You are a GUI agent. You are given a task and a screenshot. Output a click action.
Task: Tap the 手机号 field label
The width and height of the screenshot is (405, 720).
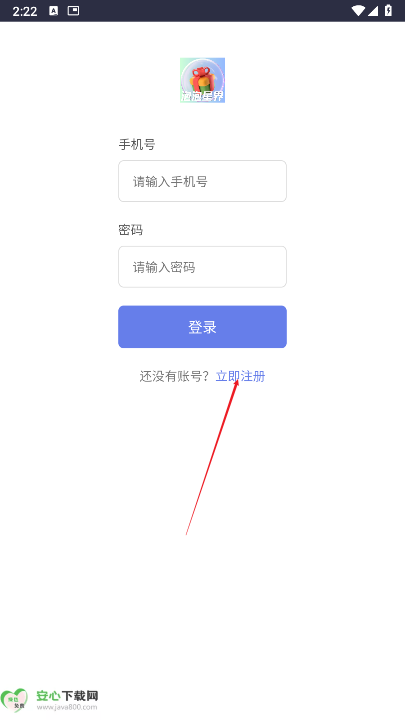137,145
